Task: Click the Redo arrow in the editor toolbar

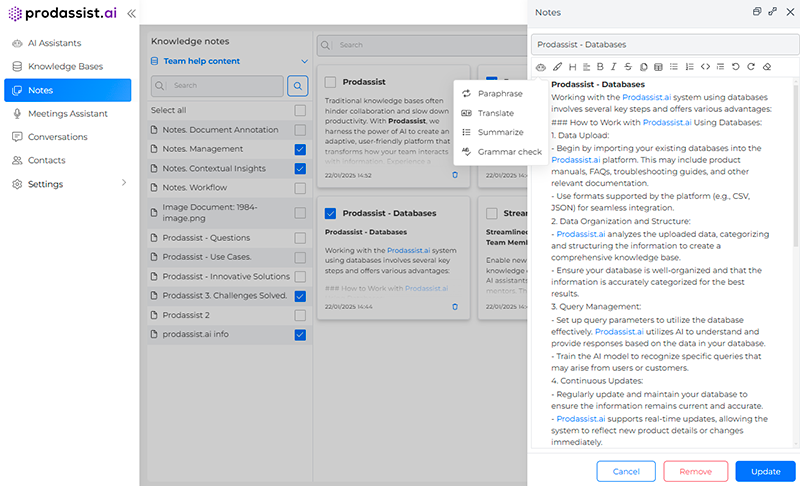Action: click(751, 67)
